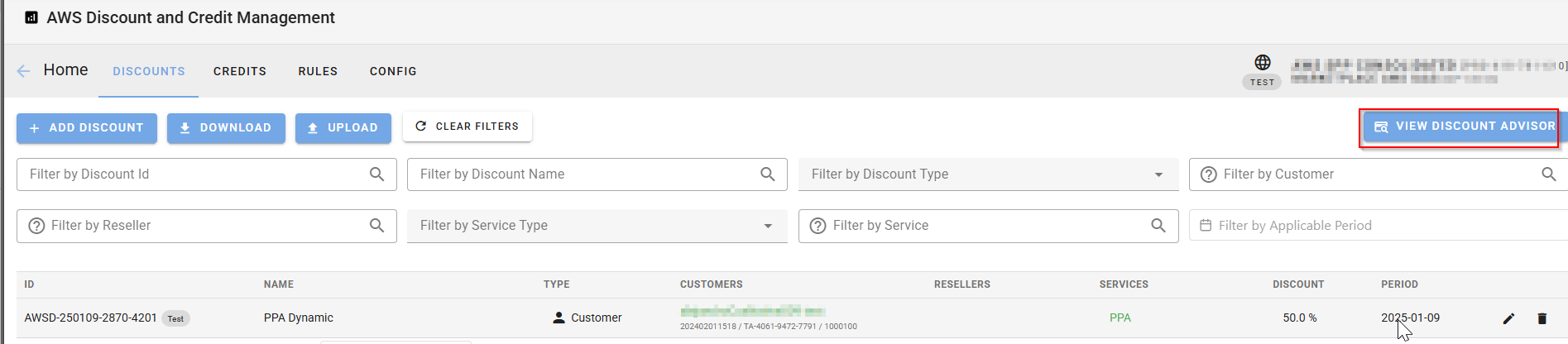Click the back arrow next to Home

click(x=23, y=71)
